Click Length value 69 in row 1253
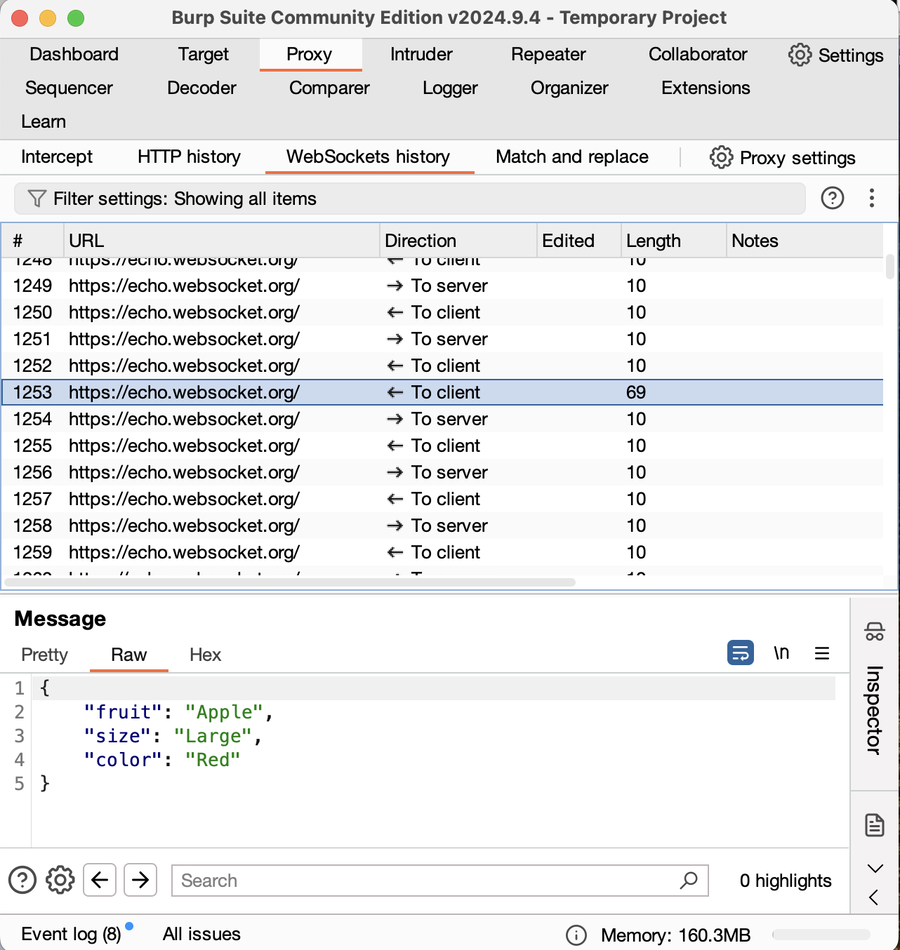 click(636, 392)
